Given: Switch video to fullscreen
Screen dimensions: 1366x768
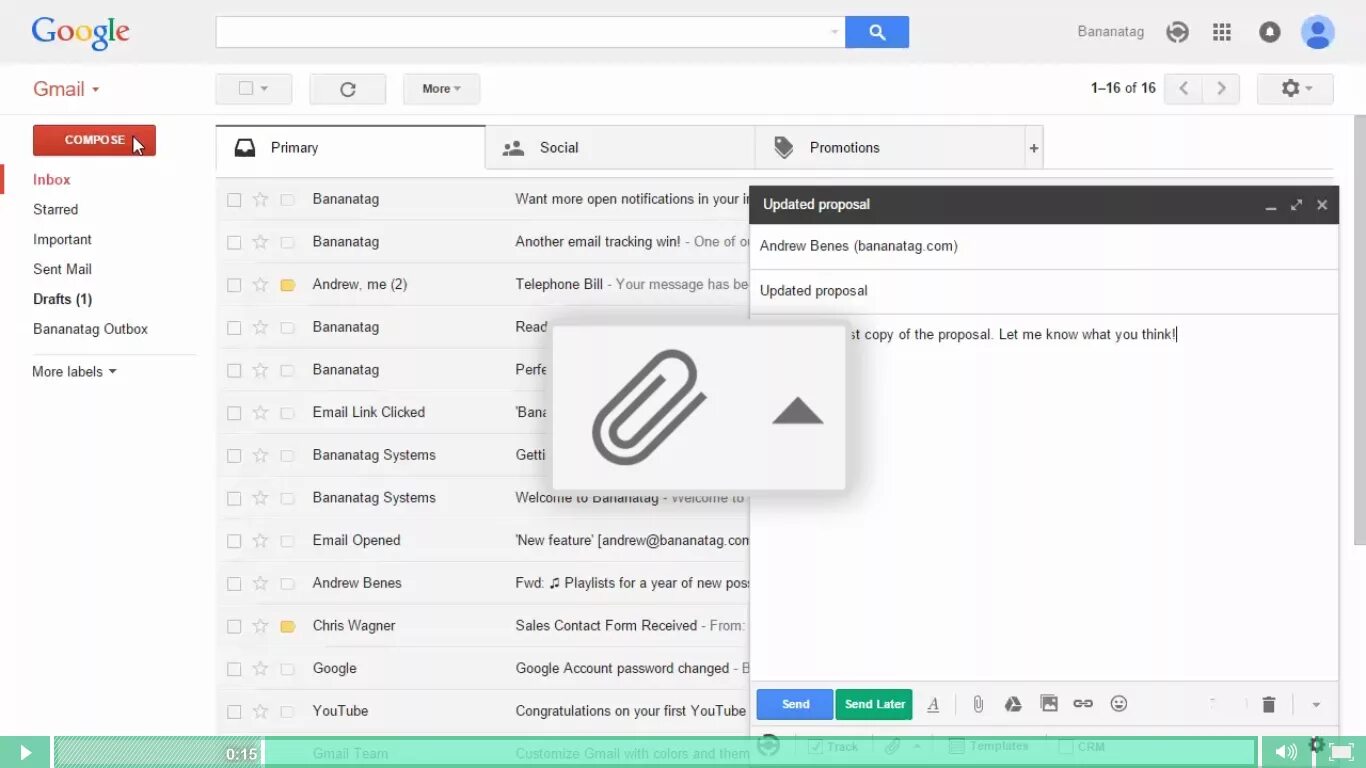Looking at the screenshot, I should coord(1343,752).
